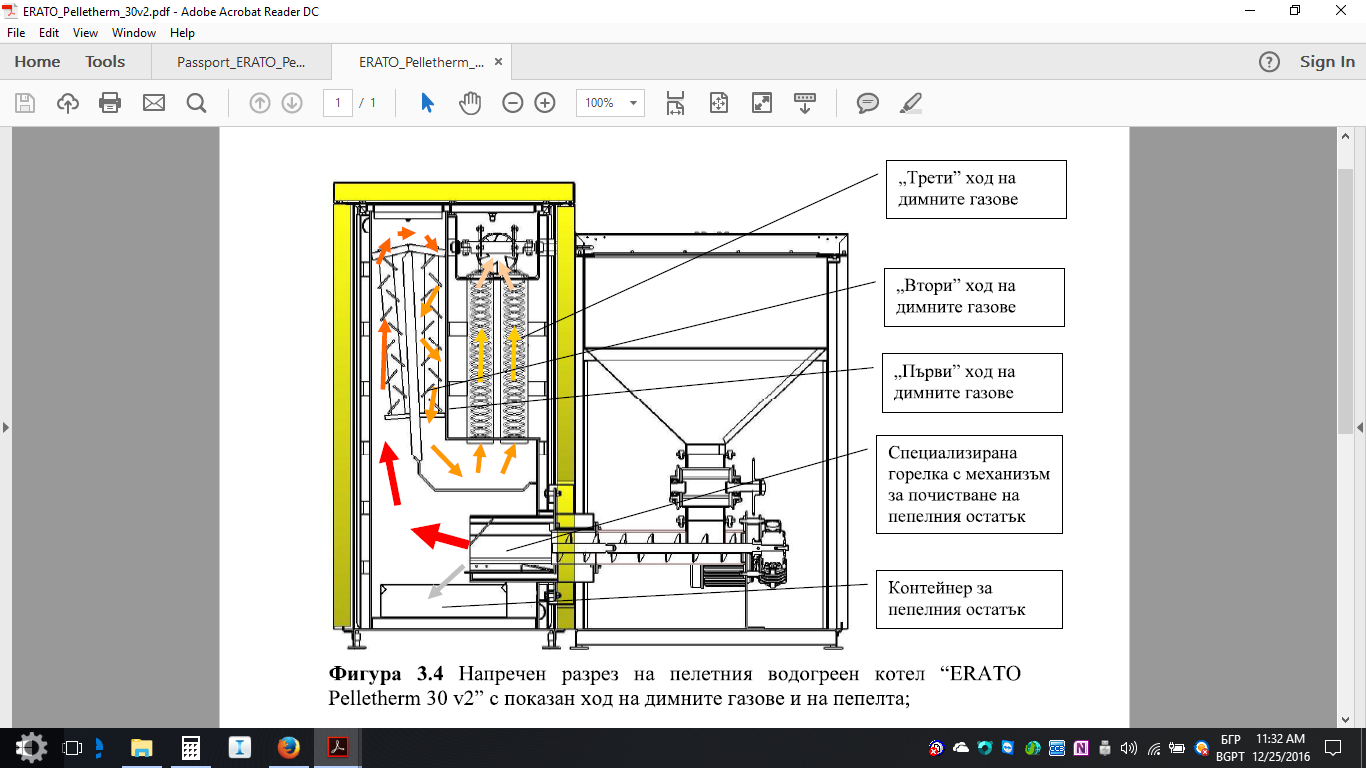The height and width of the screenshot is (768, 1366).
Task: Expand the right tools pane
Action: [x=1359, y=427]
